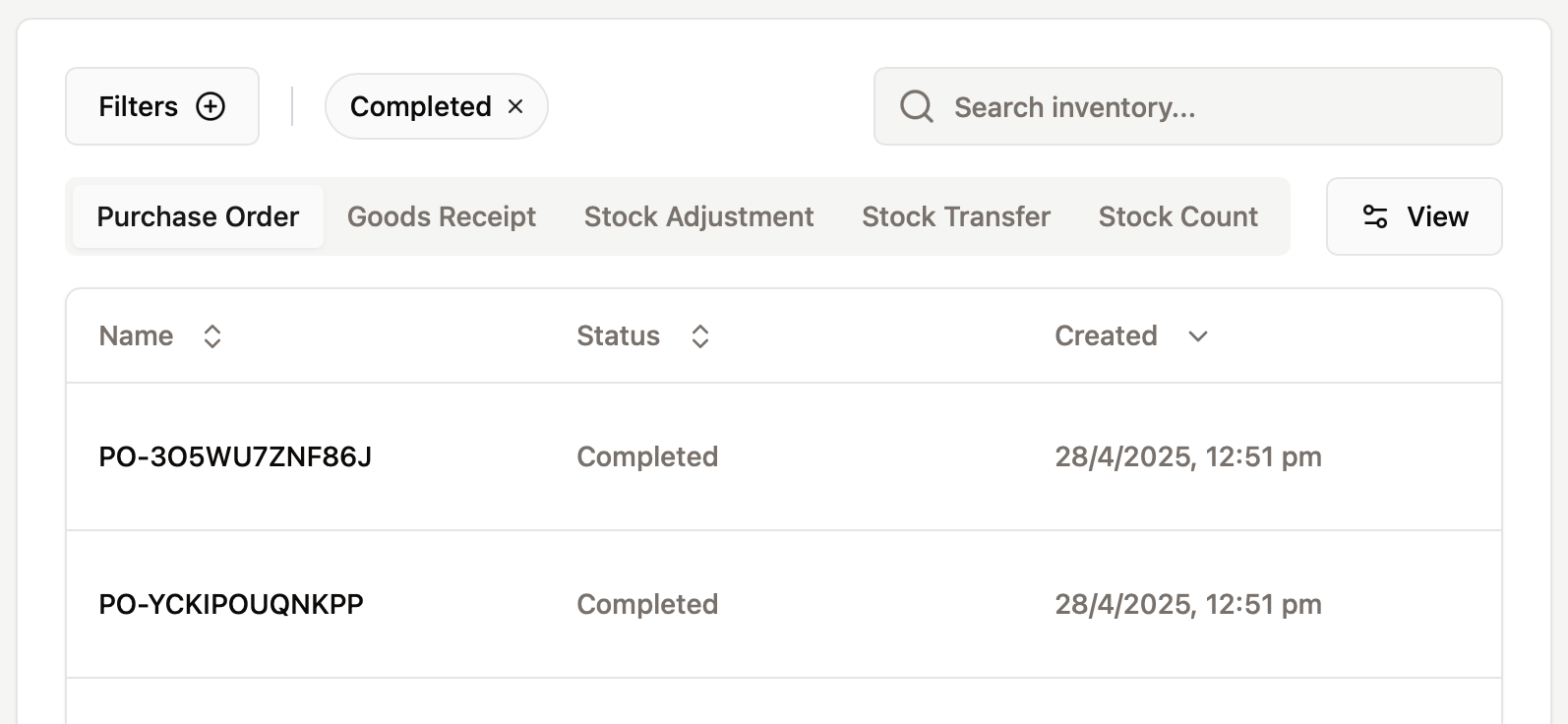Open the Filters menu
1568x724 pixels.
coord(161,106)
